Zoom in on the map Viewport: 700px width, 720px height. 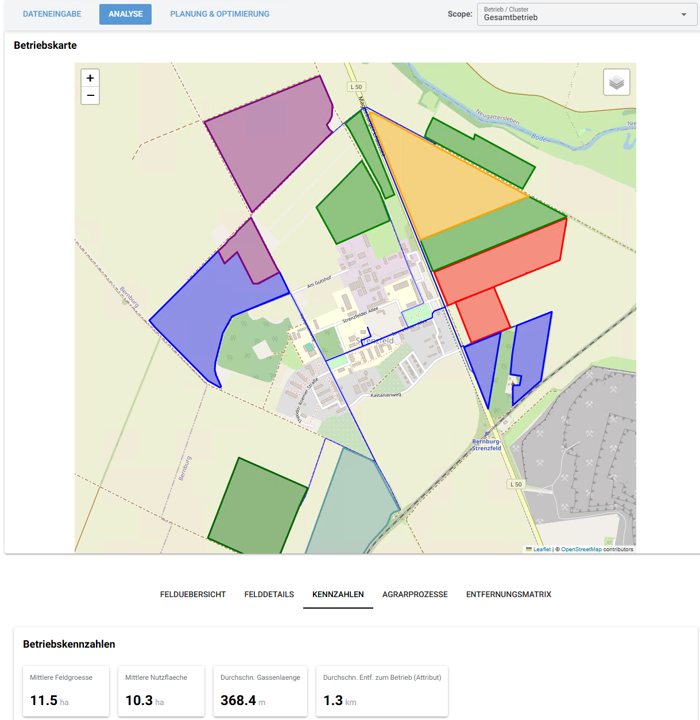90,78
